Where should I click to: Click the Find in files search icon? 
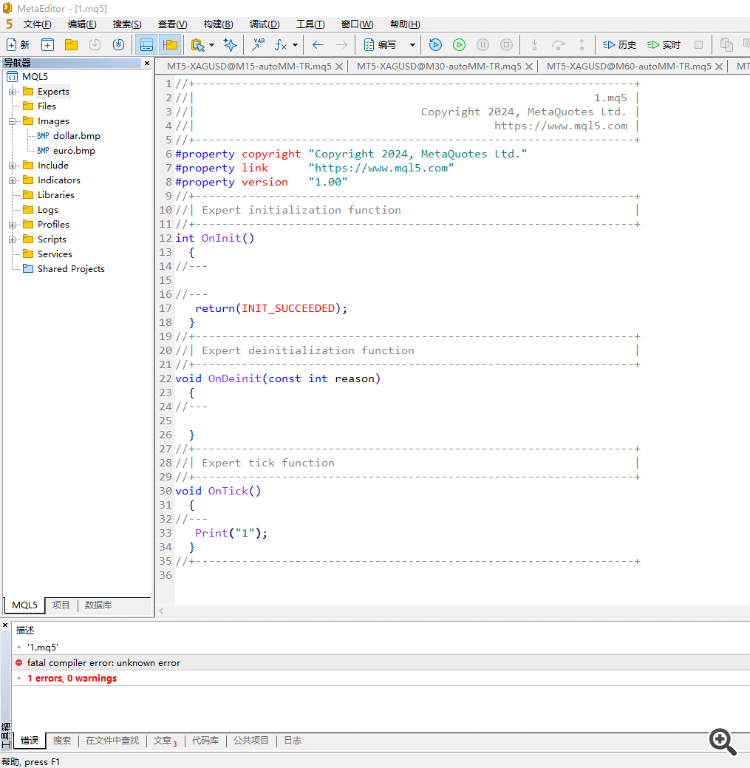(197, 45)
